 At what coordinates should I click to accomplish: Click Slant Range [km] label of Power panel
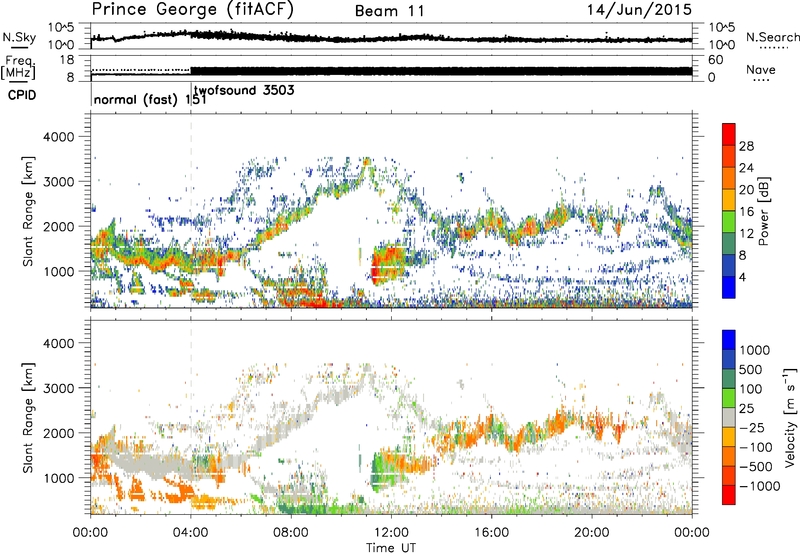point(28,211)
